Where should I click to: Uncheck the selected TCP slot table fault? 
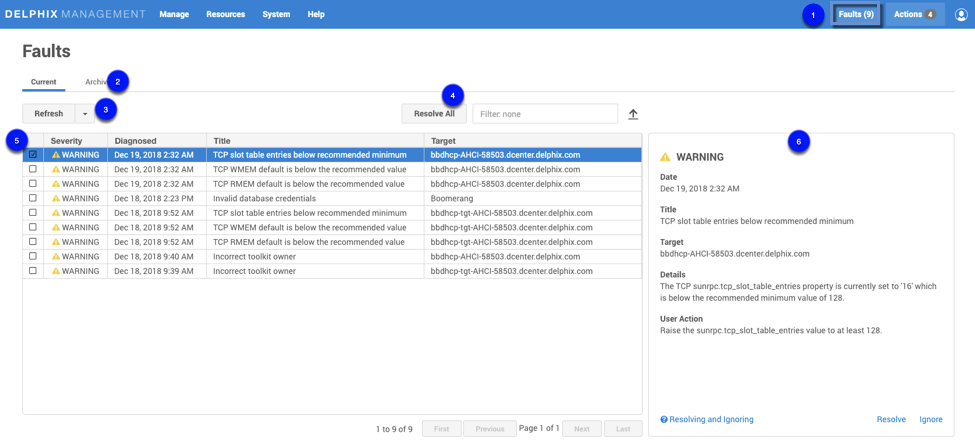click(33, 155)
